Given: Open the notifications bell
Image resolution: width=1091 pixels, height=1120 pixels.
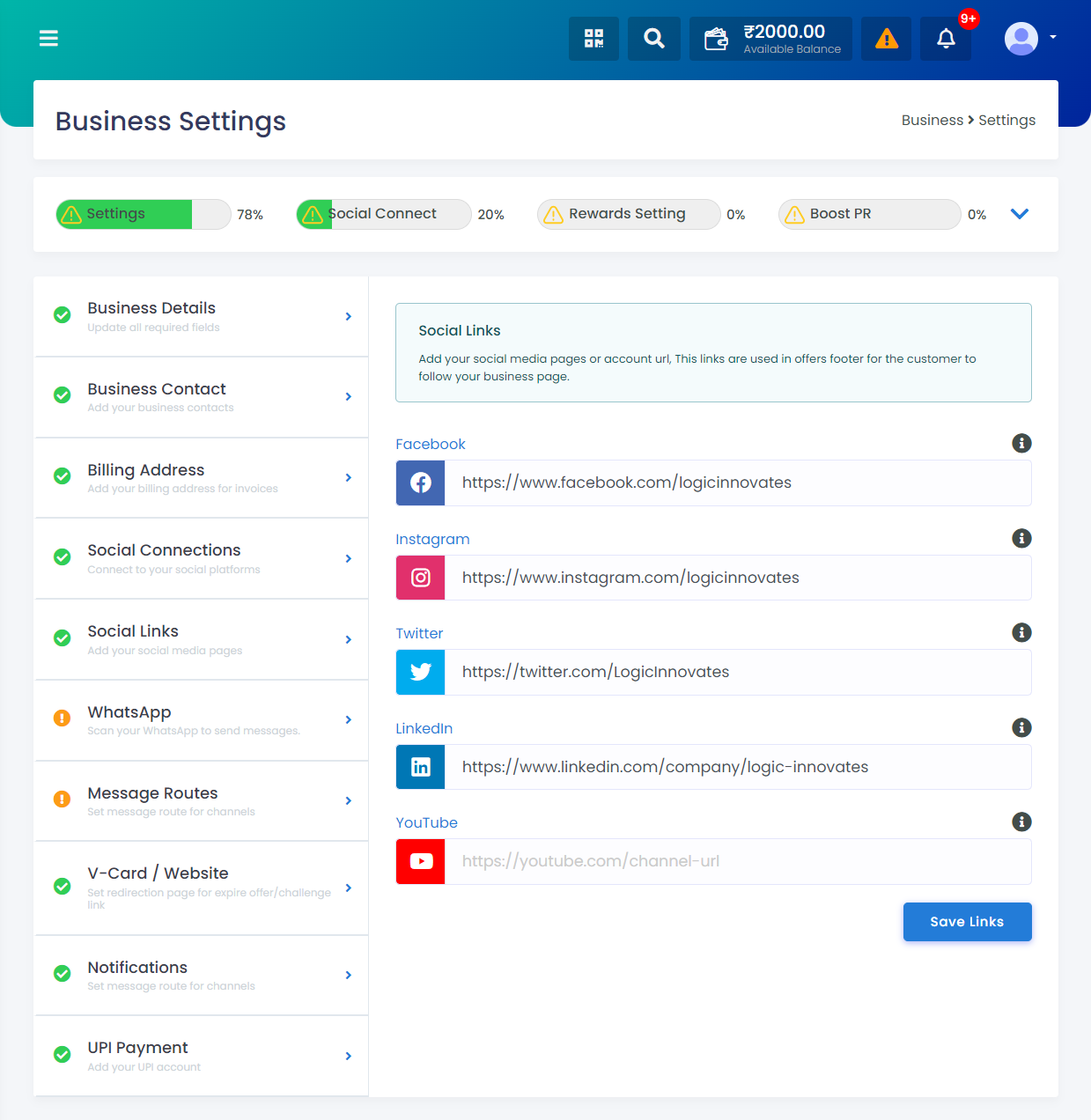Looking at the screenshot, I should [x=946, y=39].
